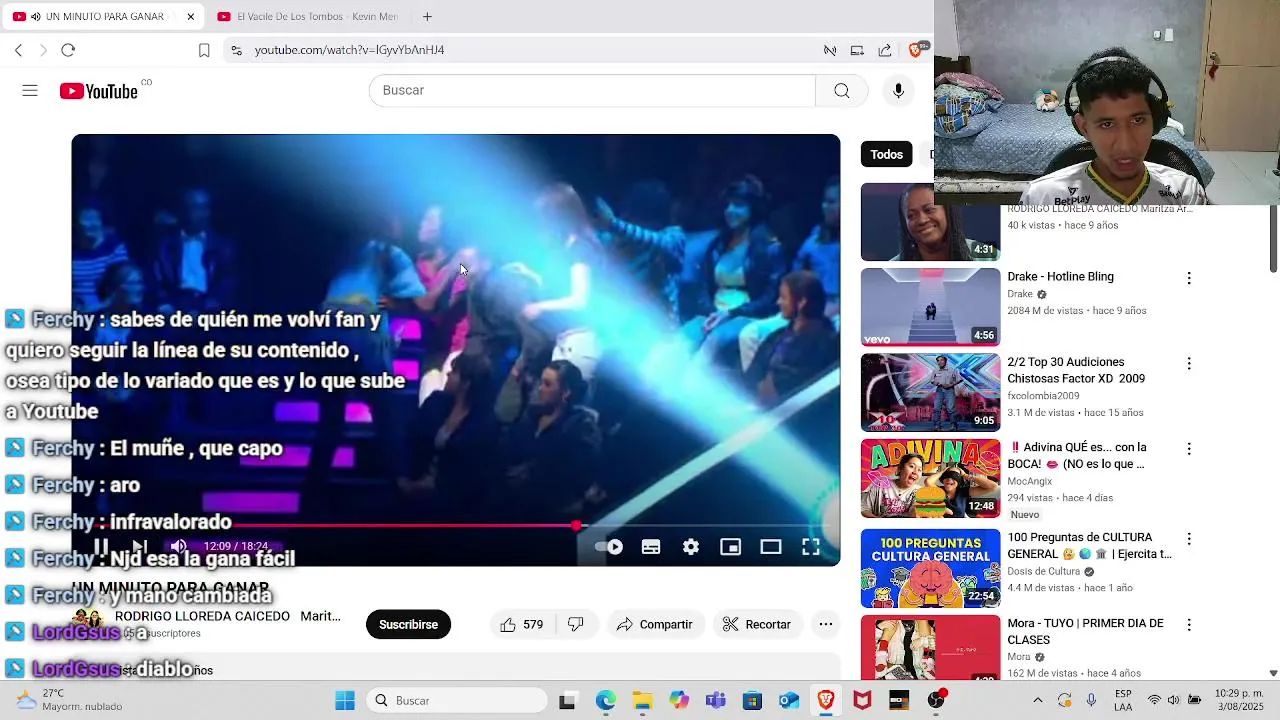The image size is (1280, 720).
Task: Open options menu for Drake - Hotline Bling
Action: (1189, 278)
